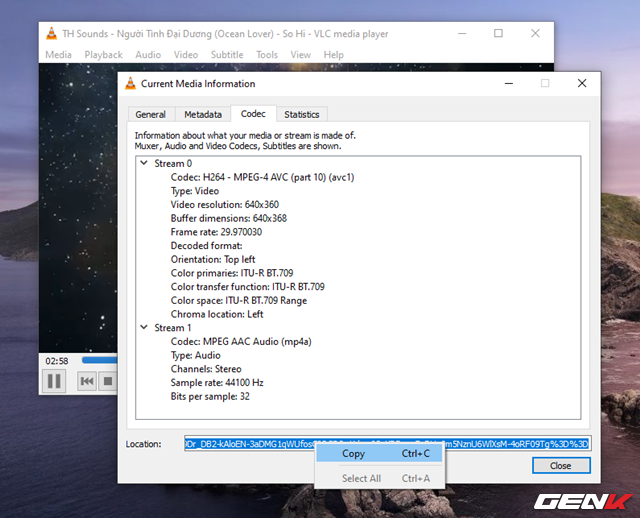Switch to the General tab
Image resolution: width=640 pixels, height=518 pixels.
click(151, 114)
